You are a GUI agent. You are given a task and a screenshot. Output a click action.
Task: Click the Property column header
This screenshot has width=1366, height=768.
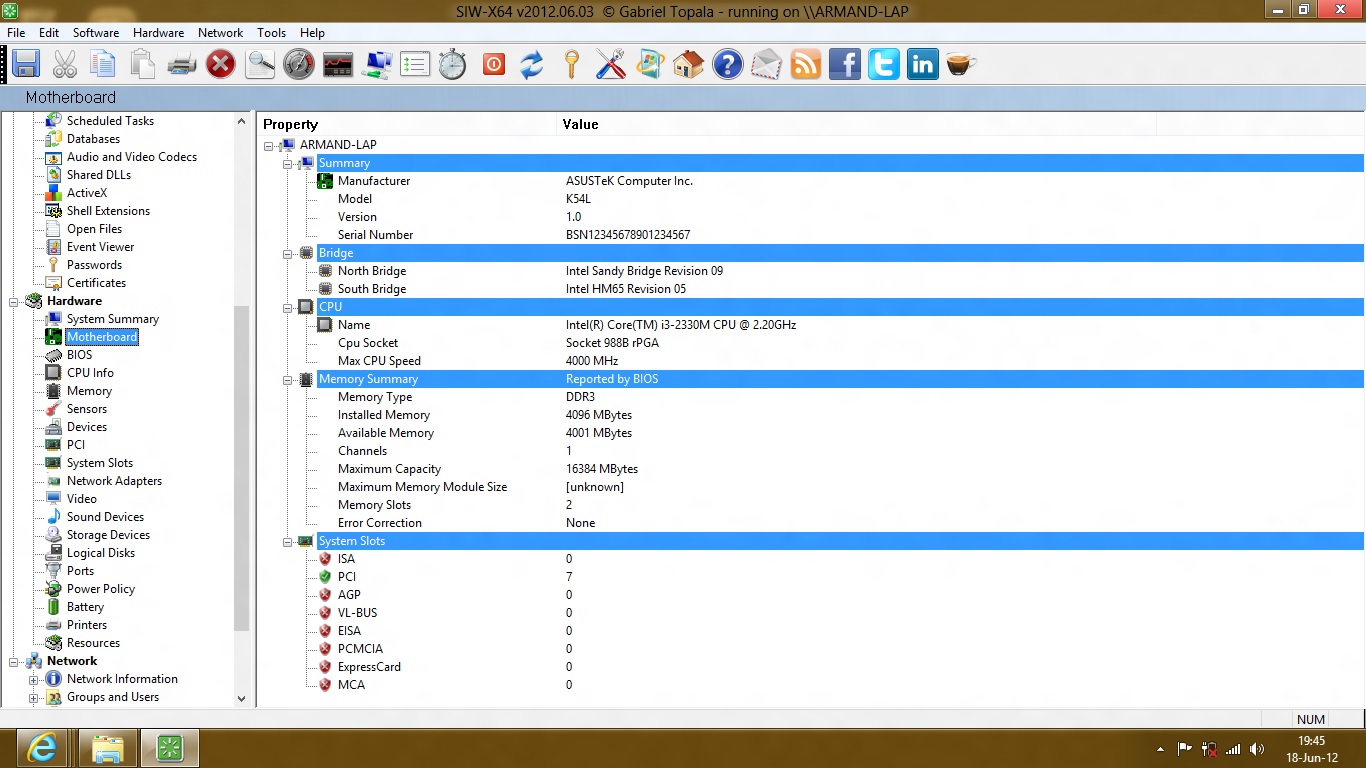[407, 124]
